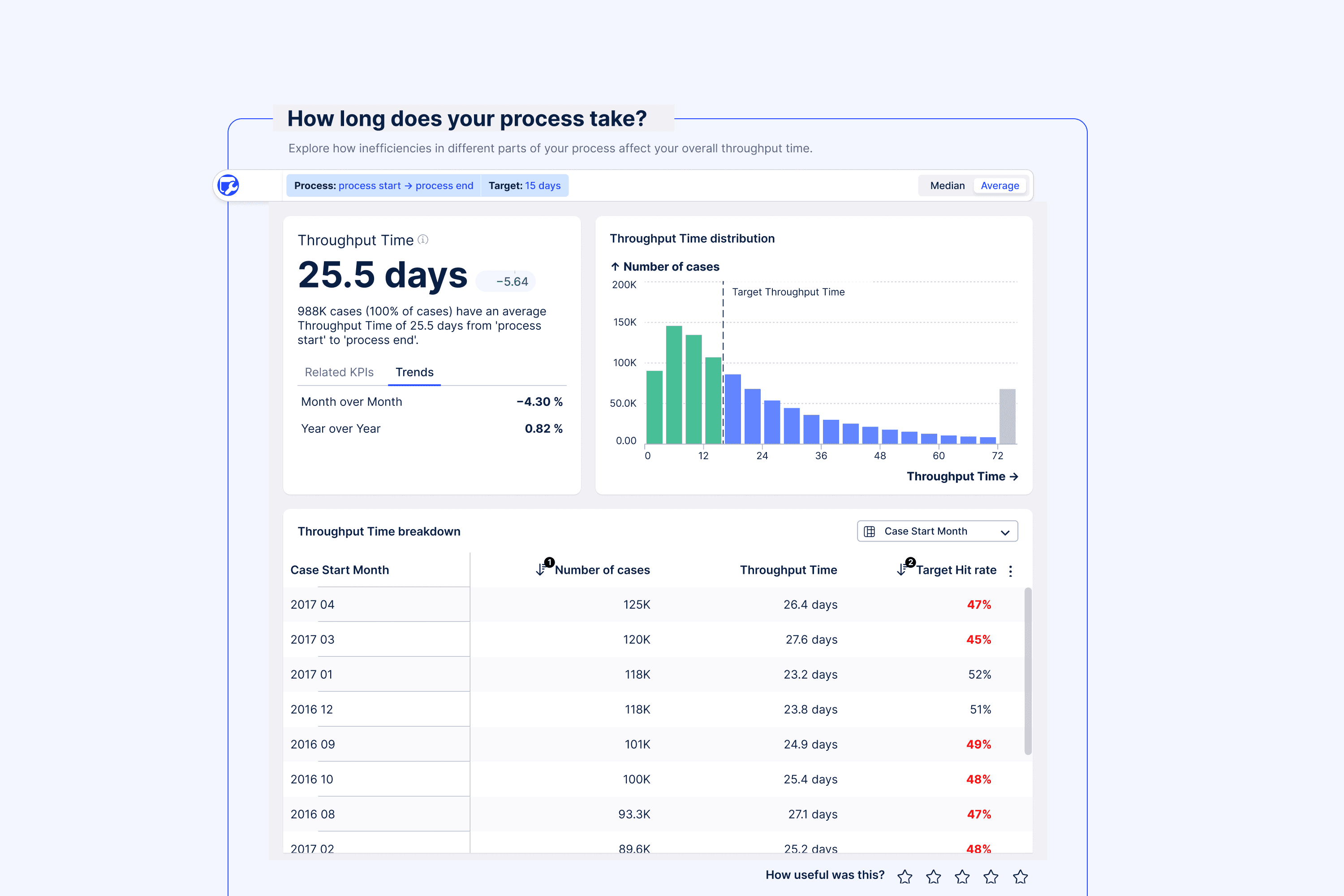Click the table grid icon in dropdown
The height and width of the screenshot is (896, 1344).
tap(869, 531)
